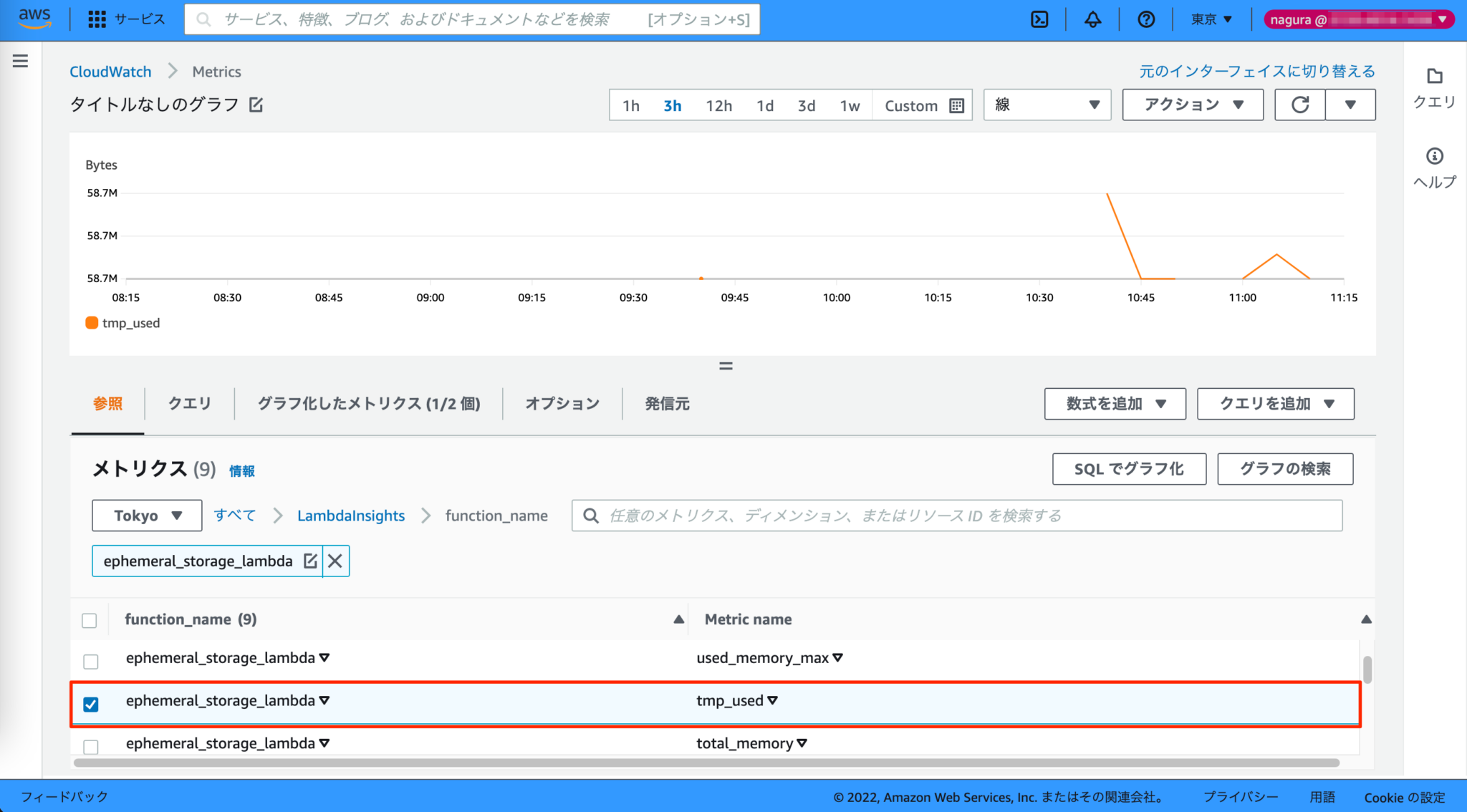Check the used_memory_max metric row
Image resolution: width=1467 pixels, height=812 pixels.
(x=91, y=662)
